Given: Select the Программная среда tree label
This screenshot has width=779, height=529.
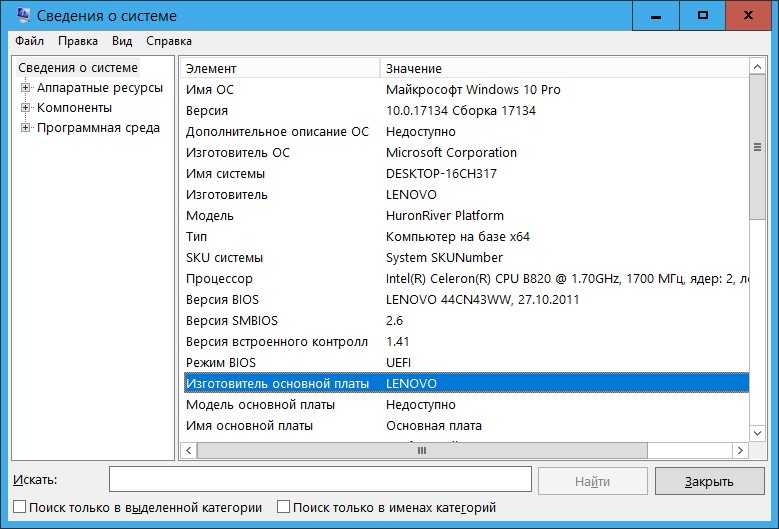Looking at the screenshot, I should [x=98, y=128].
